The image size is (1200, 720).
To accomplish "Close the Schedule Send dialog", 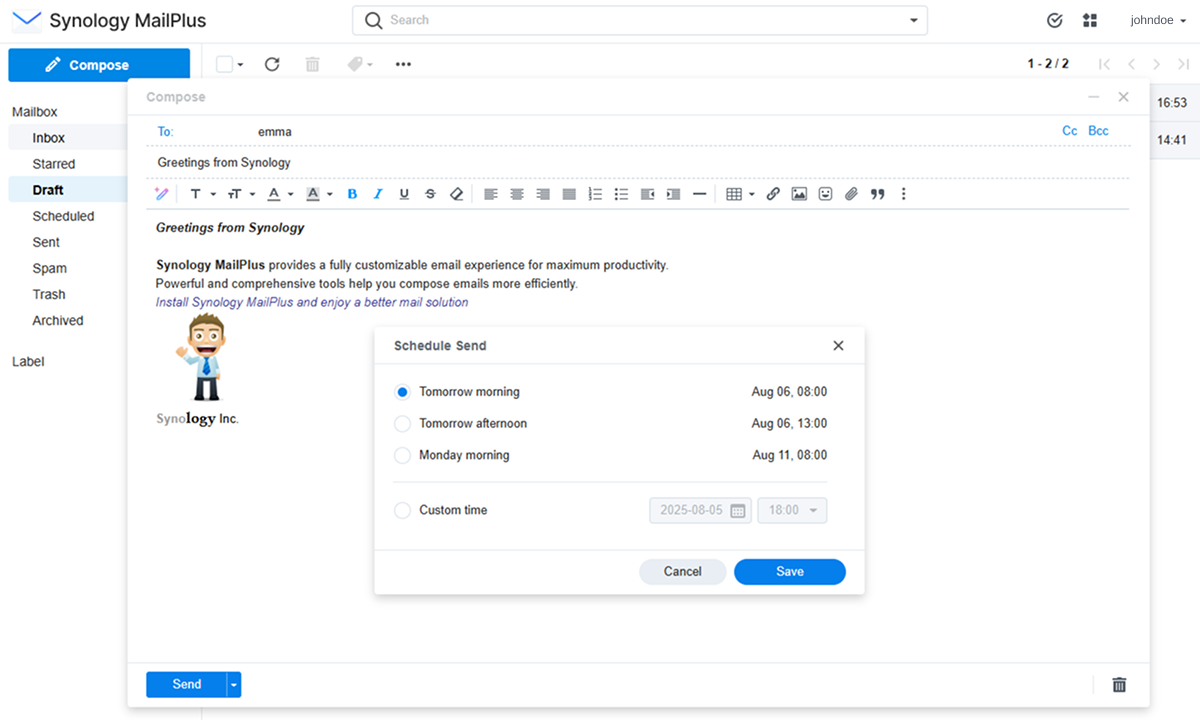I will tap(838, 346).
